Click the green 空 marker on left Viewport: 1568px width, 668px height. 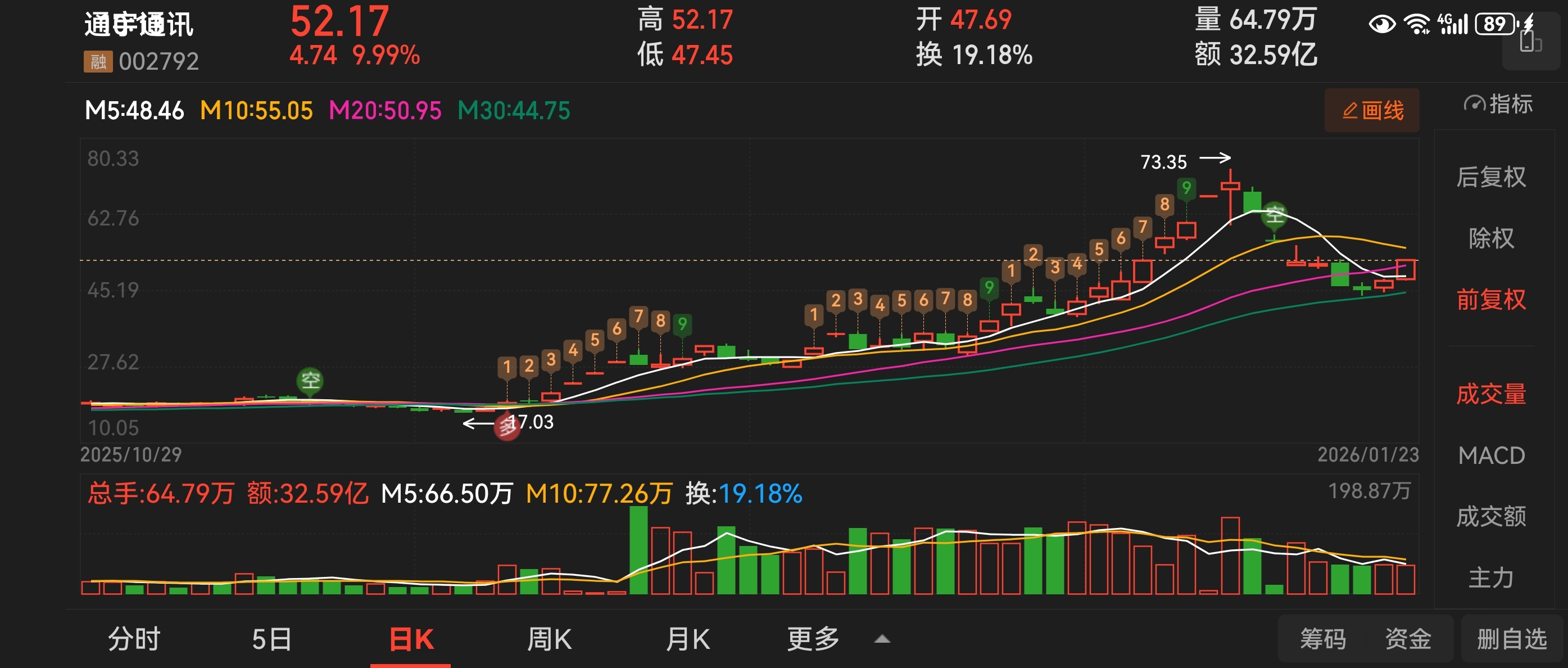coord(310,381)
